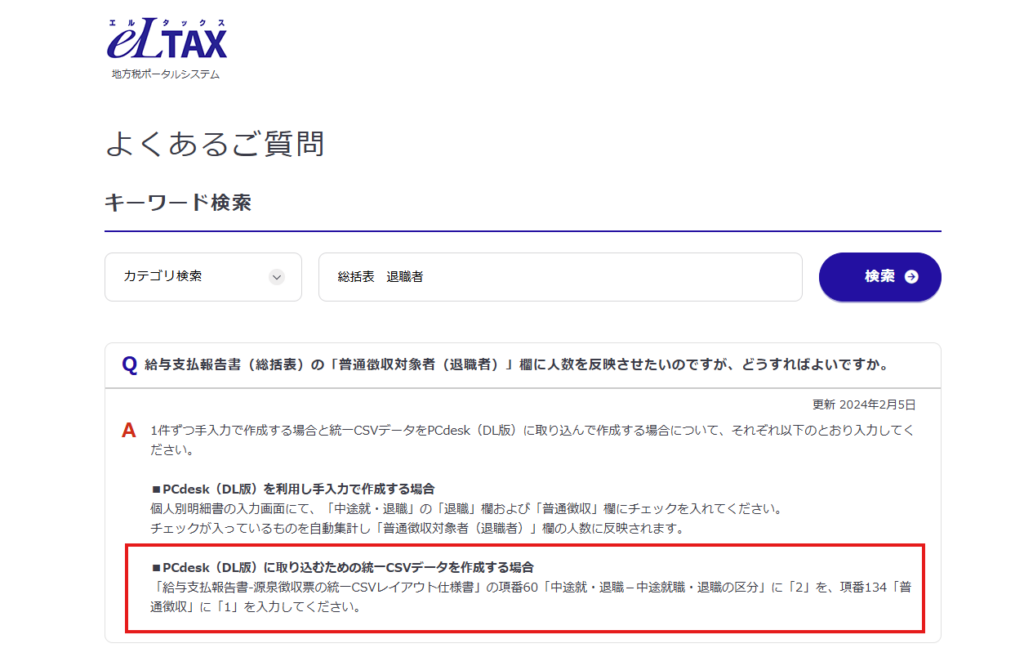Click the answer intro line starting with 1件ずつ手入力

[x=530, y=430]
